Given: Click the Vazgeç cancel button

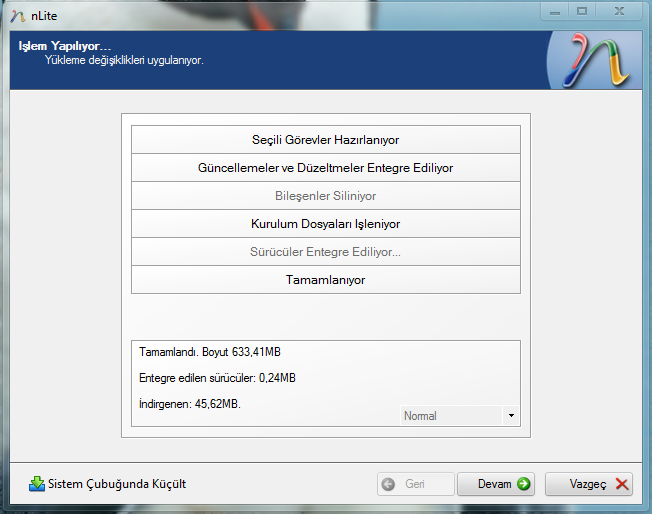Looking at the screenshot, I should pyautogui.click(x=589, y=484).
